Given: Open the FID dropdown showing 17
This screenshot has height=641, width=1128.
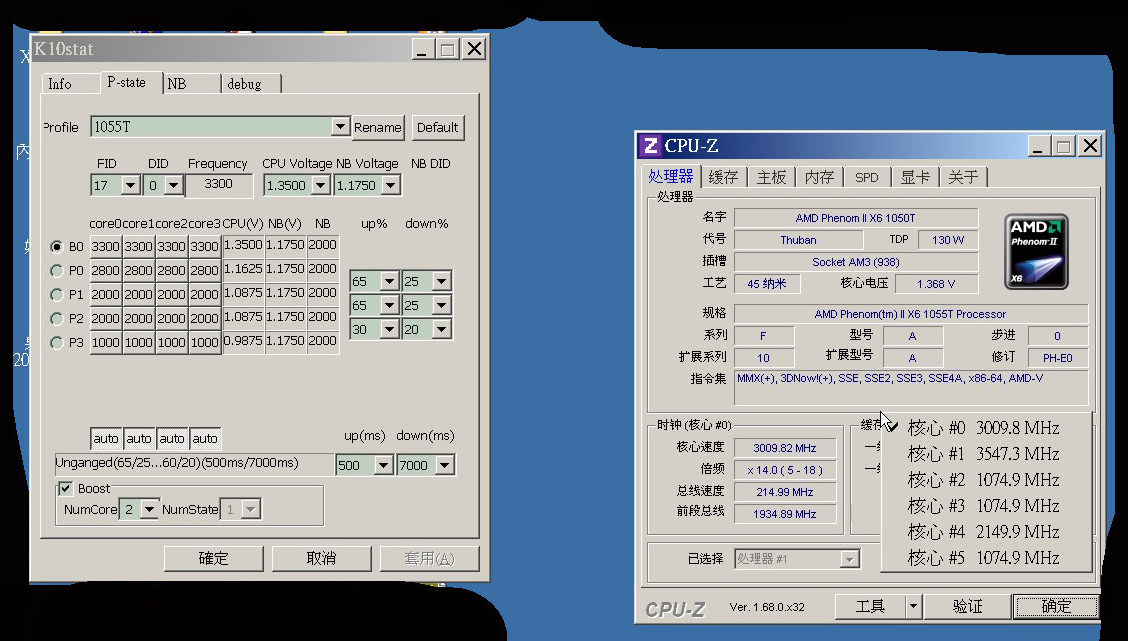Looking at the screenshot, I should pos(130,186).
